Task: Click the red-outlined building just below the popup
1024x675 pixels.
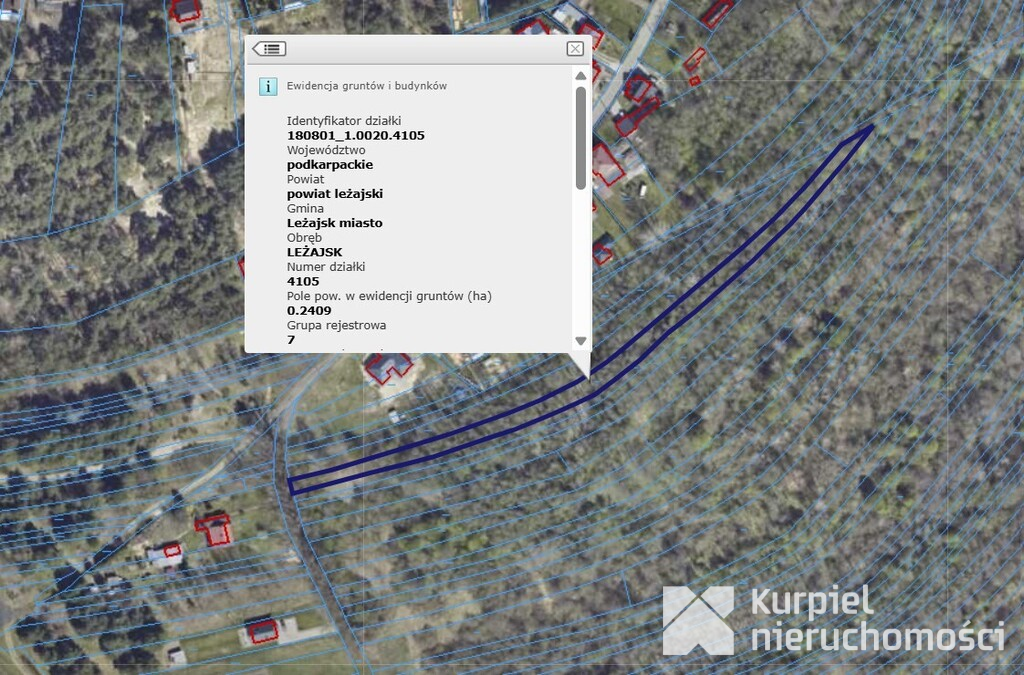Action: 389,369
